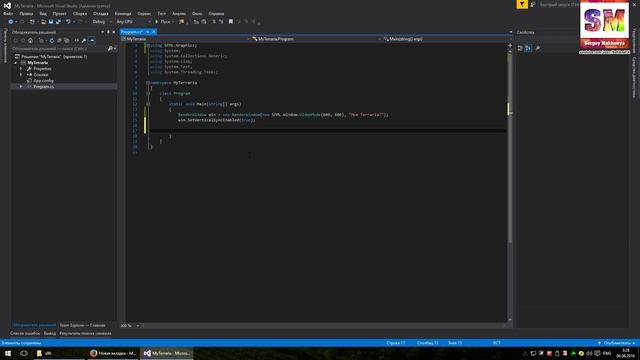The image size is (640, 360).
Task: Select the Решение "MyTerraria" tree node
Action: coord(54,57)
